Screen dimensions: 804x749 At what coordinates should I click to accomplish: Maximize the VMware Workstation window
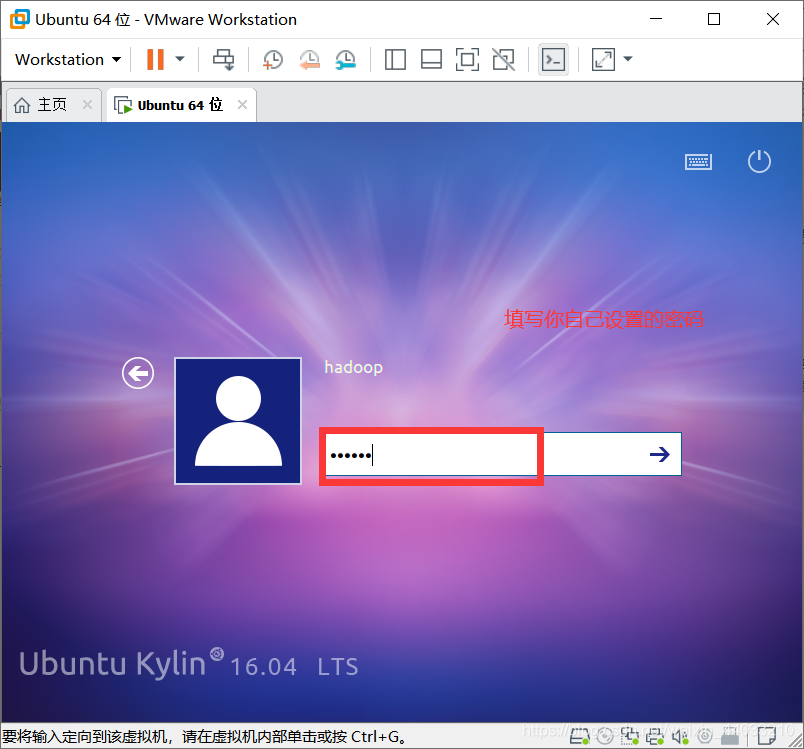point(714,19)
